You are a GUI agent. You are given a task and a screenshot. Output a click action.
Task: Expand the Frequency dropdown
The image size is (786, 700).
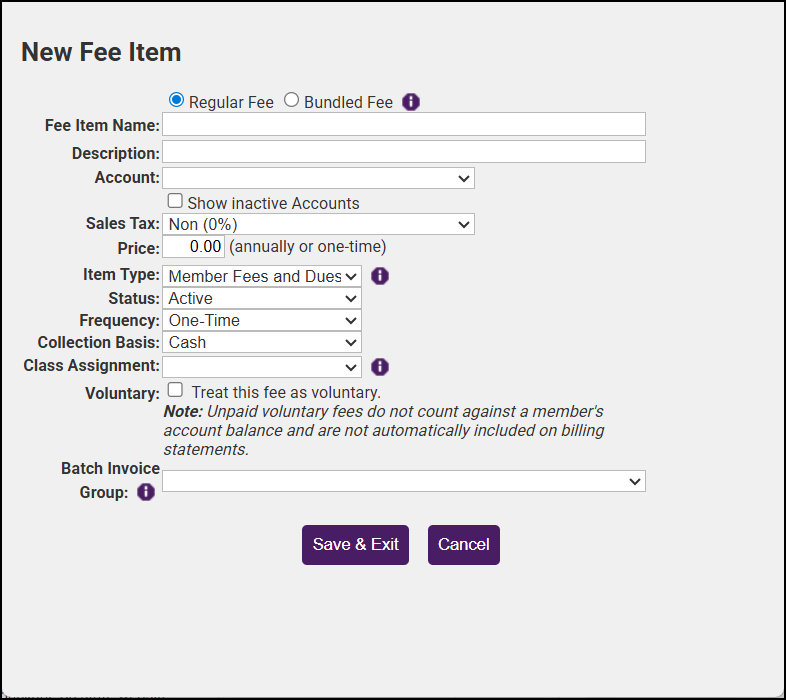[x=262, y=320]
